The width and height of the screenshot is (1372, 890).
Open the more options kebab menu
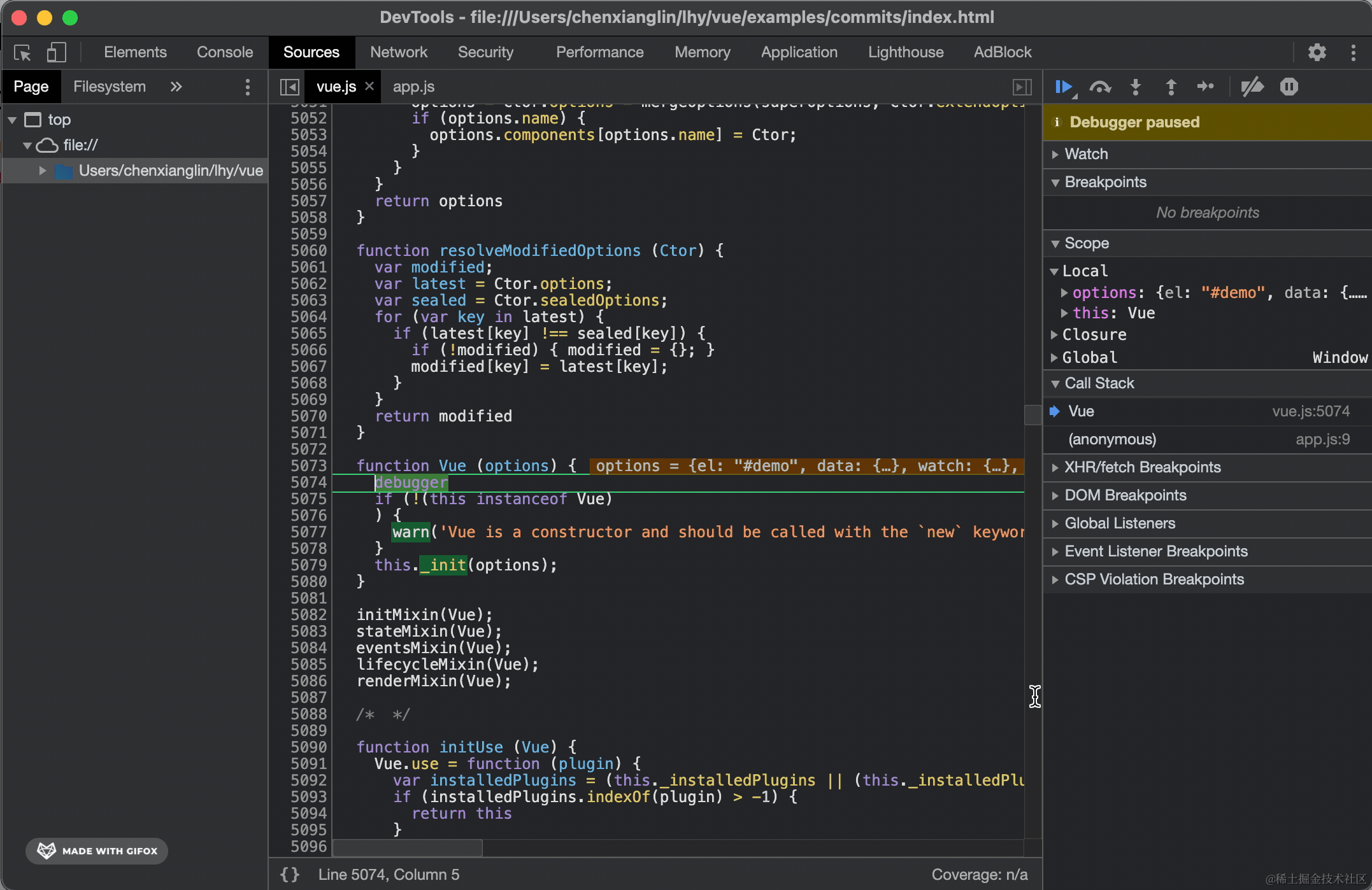[1353, 52]
